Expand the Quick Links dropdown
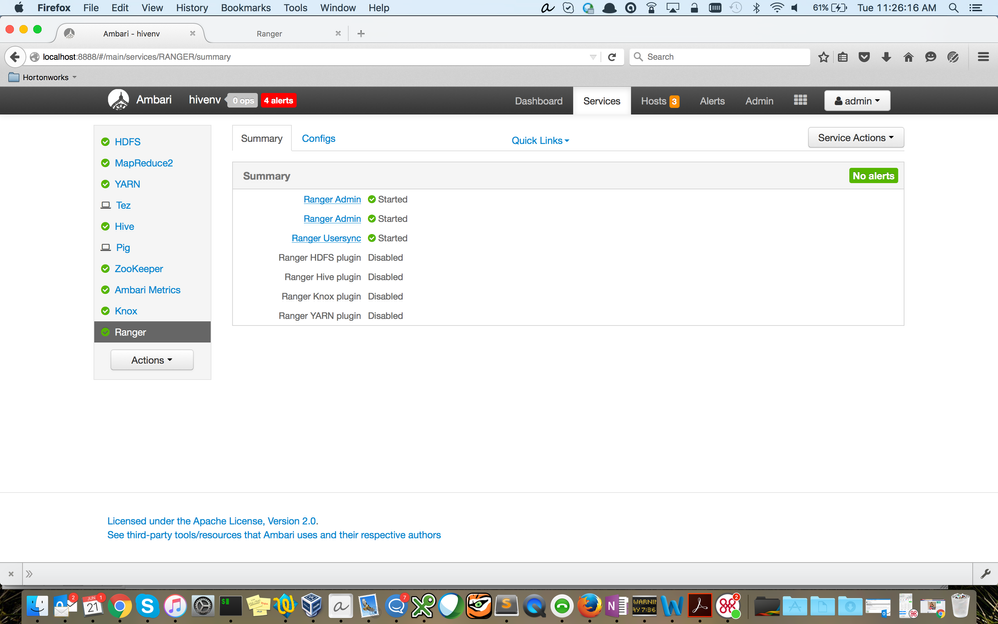The width and height of the screenshot is (998, 624). point(540,140)
